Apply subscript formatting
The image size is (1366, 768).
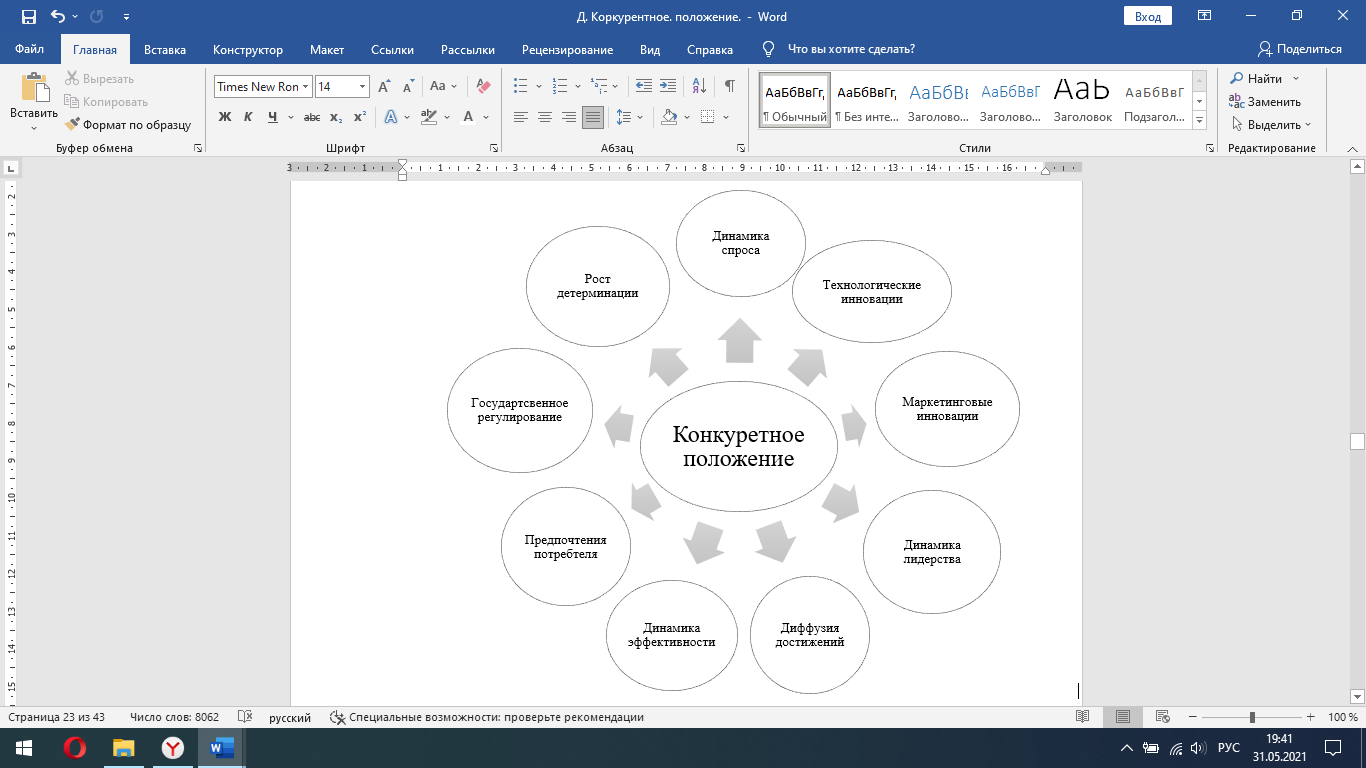336,117
